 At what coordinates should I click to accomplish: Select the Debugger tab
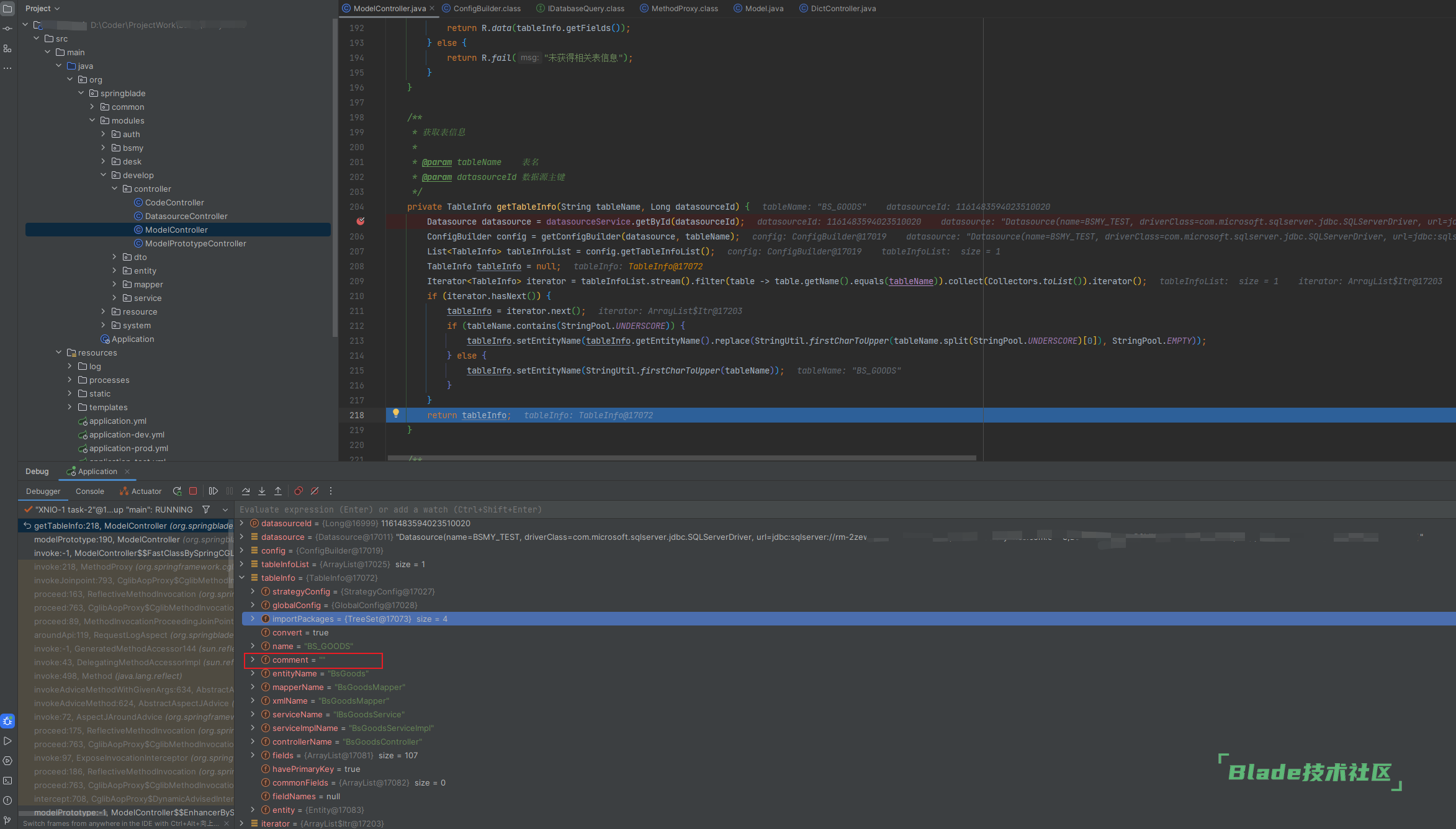coord(43,491)
